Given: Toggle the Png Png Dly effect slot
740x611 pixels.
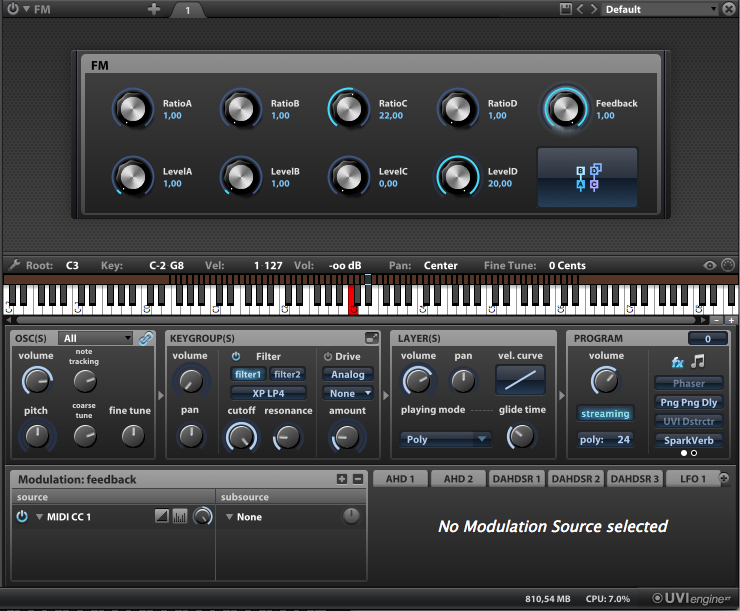Looking at the screenshot, I should [x=689, y=402].
